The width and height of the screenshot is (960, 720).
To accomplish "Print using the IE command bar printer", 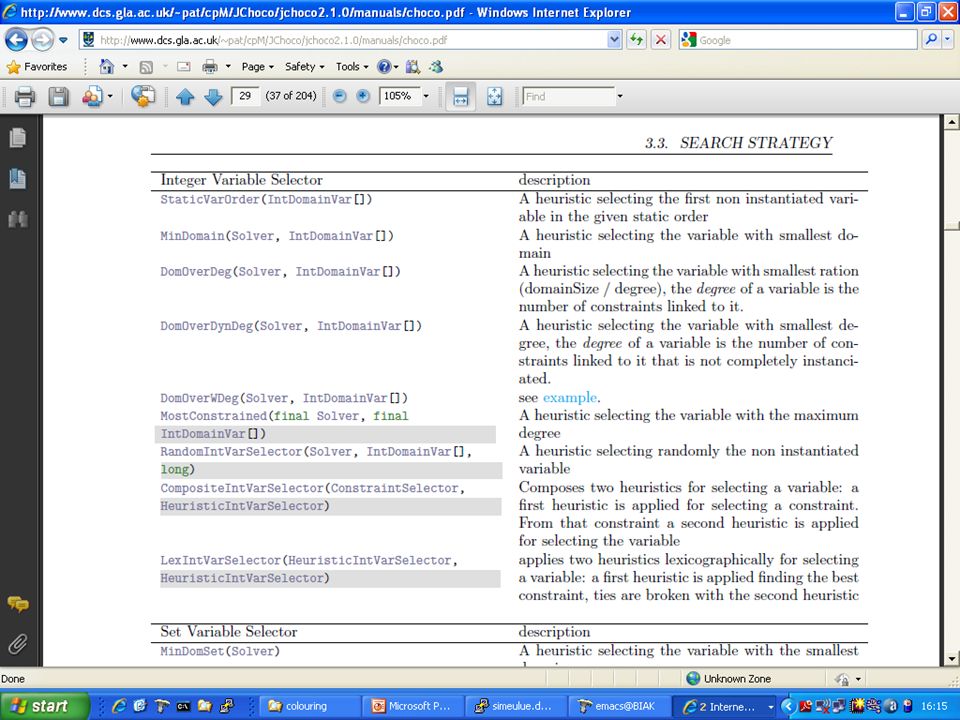I will 210,67.
